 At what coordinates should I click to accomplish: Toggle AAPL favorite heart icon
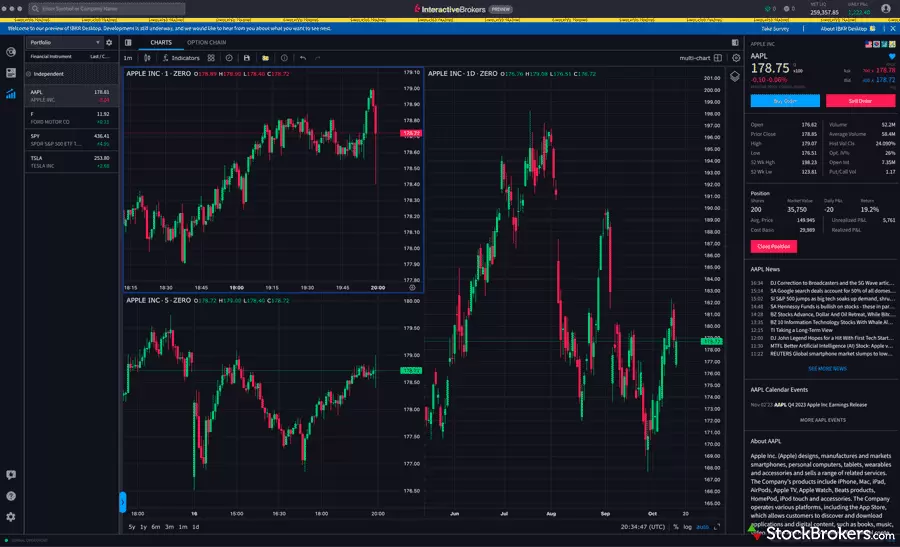coord(891,57)
